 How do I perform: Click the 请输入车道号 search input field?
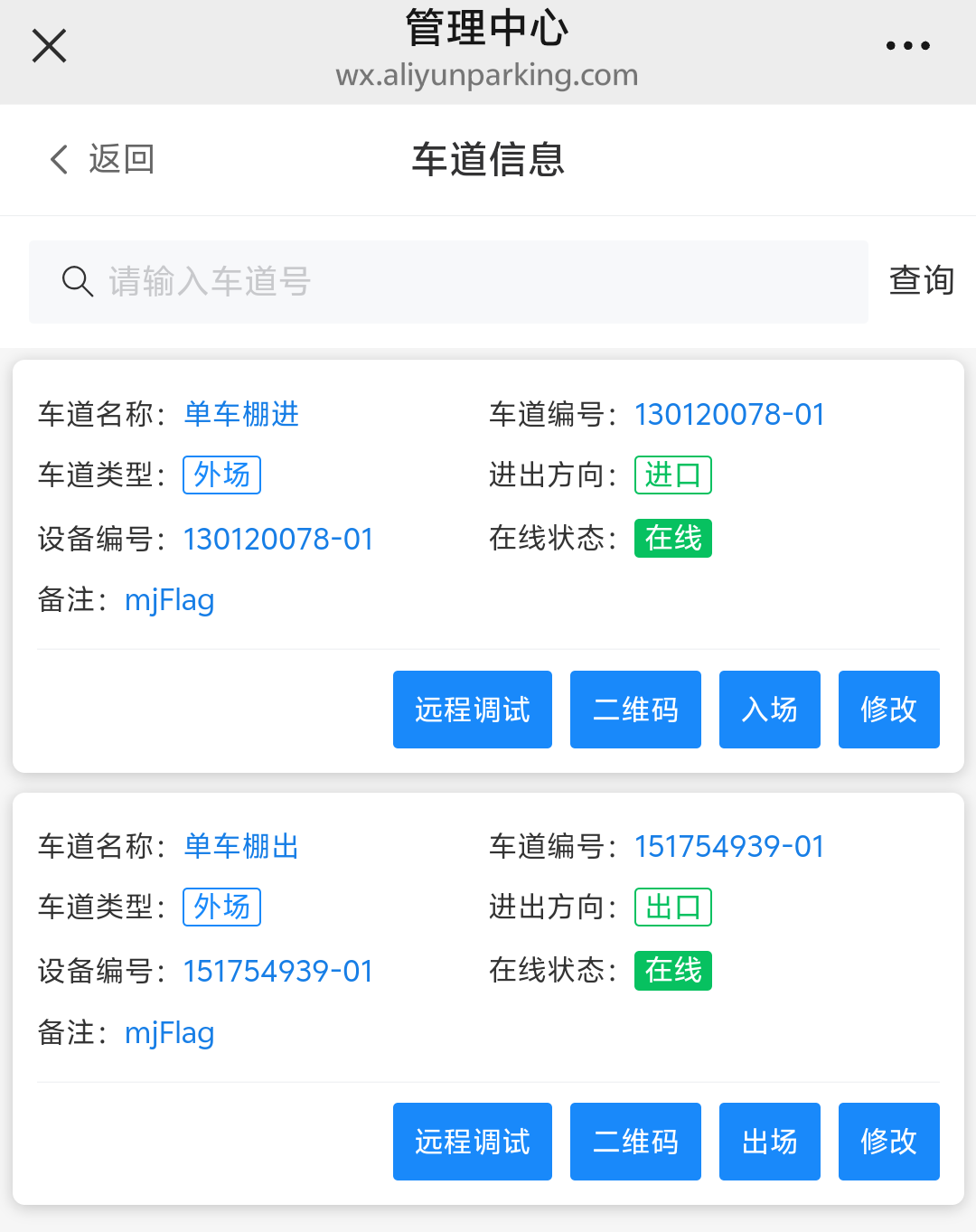[x=361, y=282]
